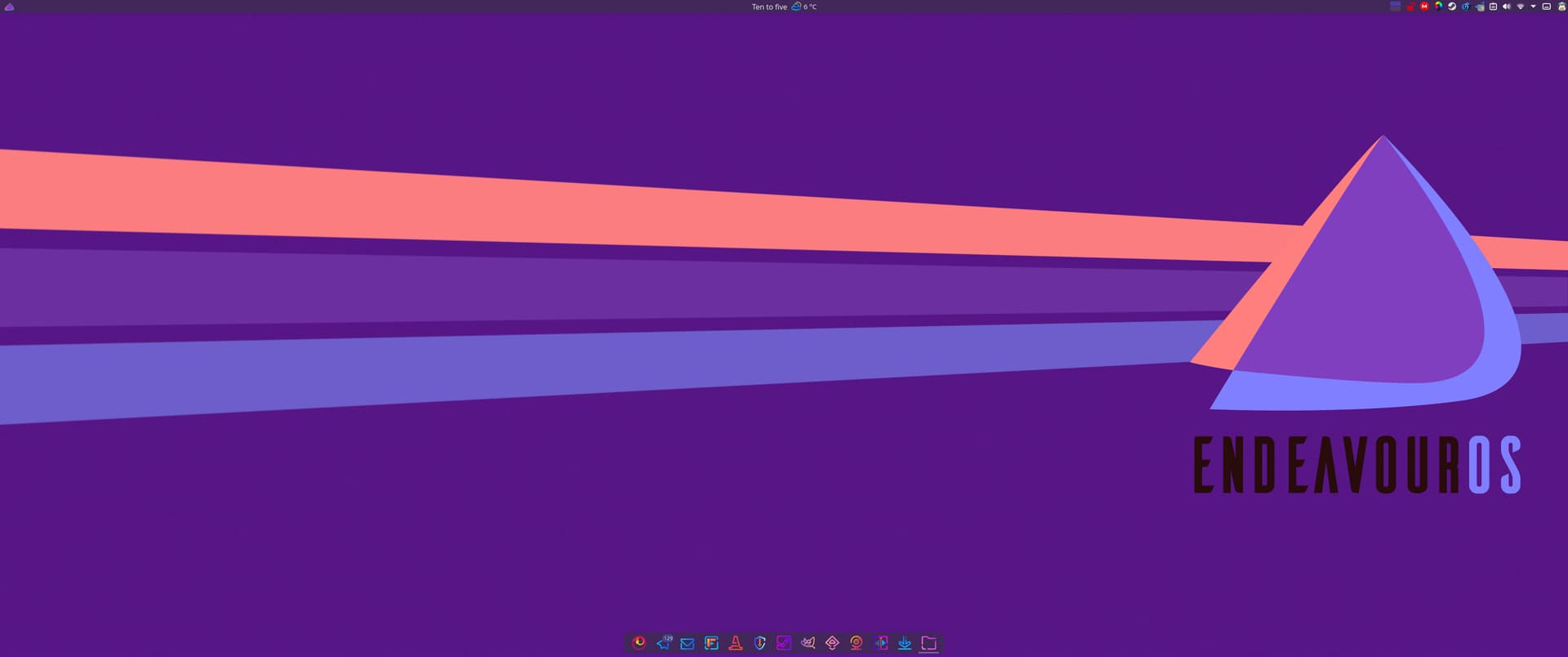The image size is (1568, 657).
Task: Open the user avatar icon in panel
Action: click(x=1562, y=7)
